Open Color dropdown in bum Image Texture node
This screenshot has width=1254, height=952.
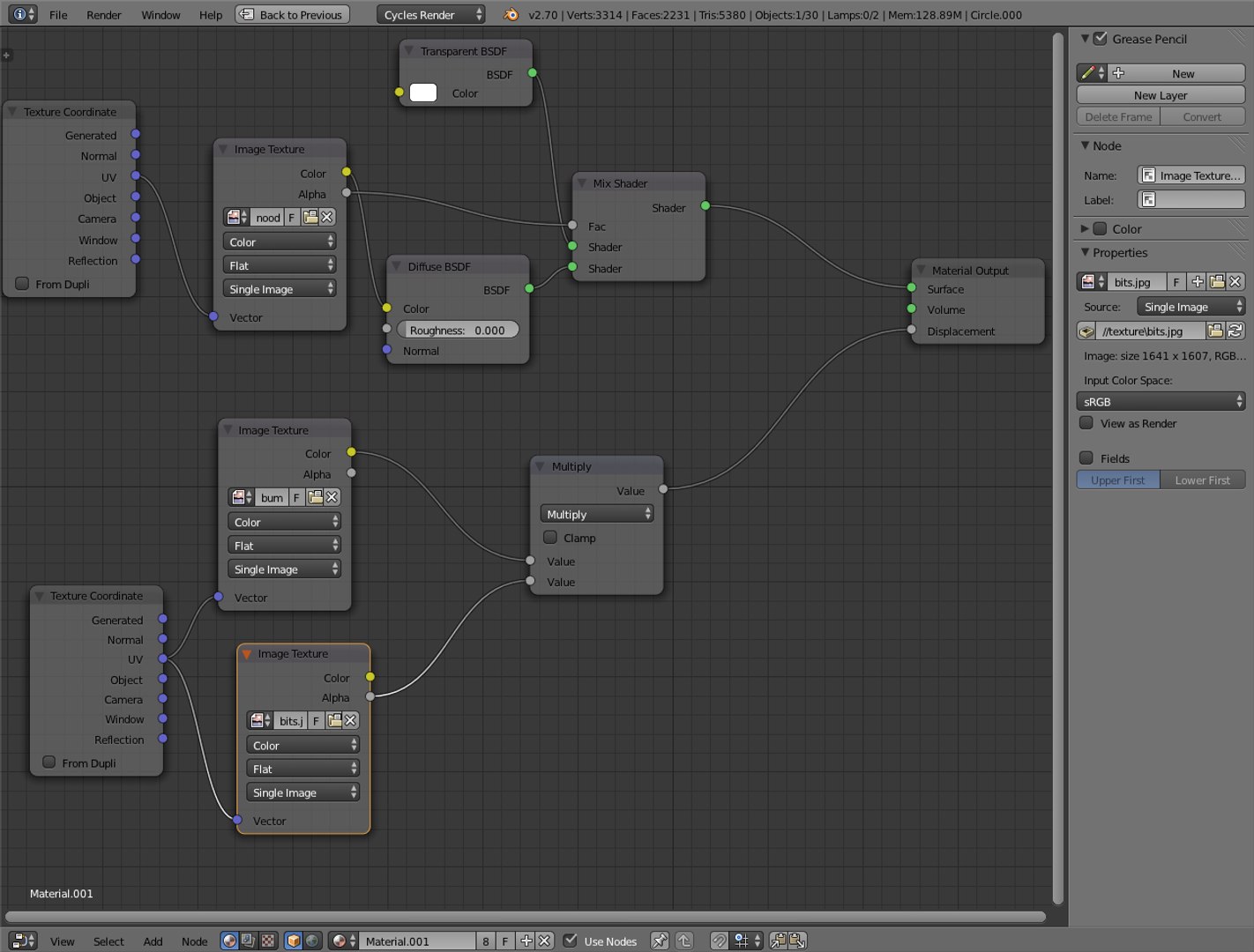point(284,522)
